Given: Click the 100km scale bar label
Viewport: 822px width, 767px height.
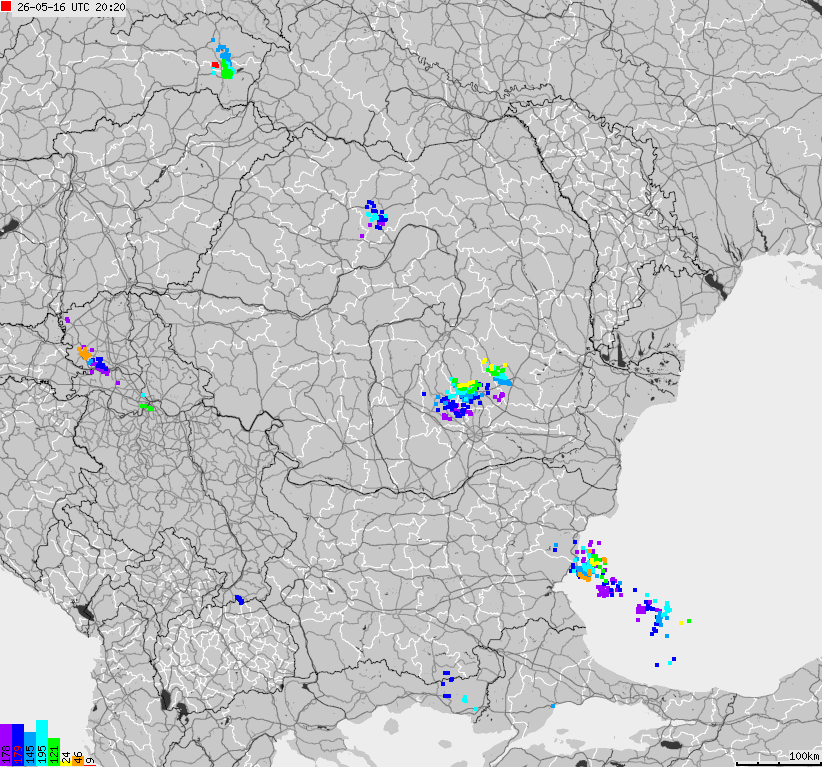Looking at the screenshot, I should tap(804, 755).
